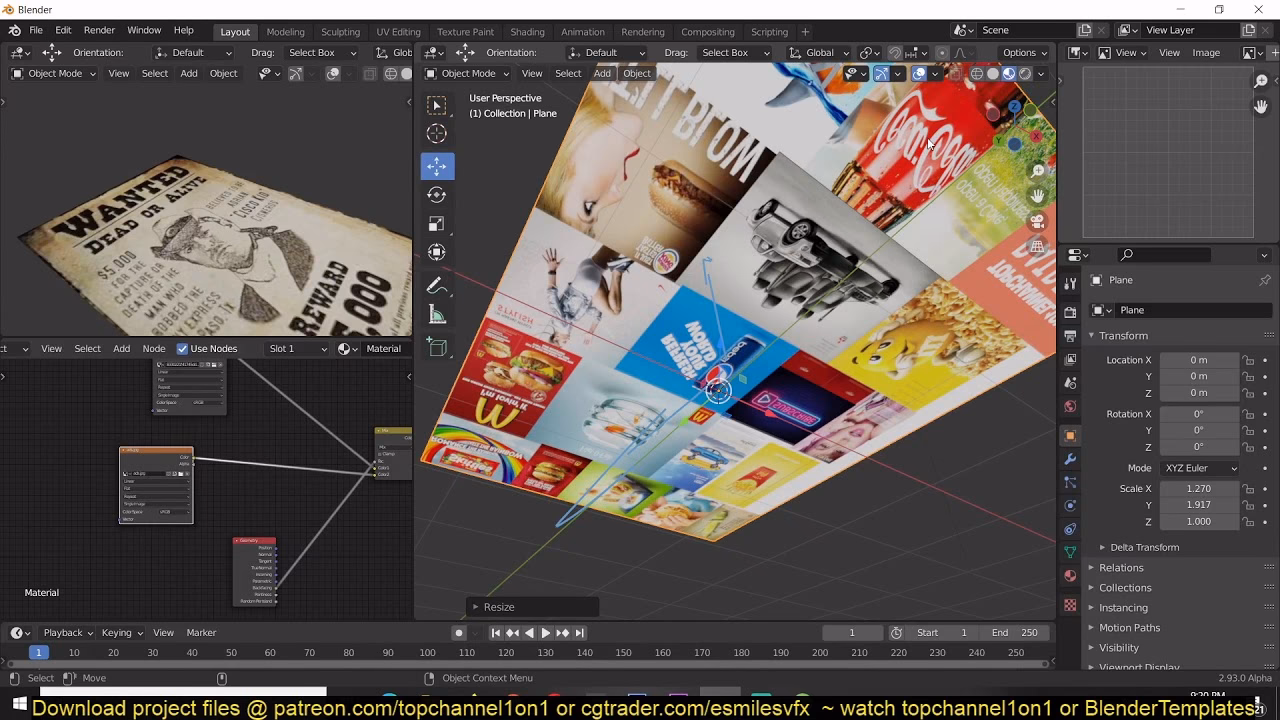1280x720 pixels.
Task: Open the Node menu in the shader editor
Action: [154, 349]
